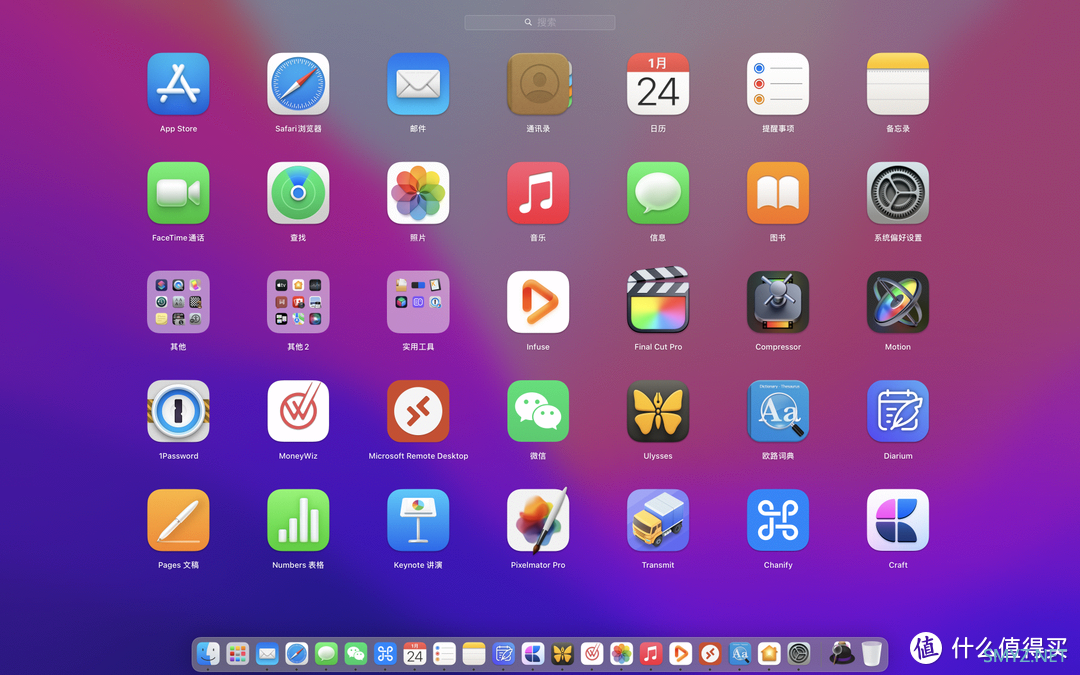Screen dimensions: 1080x675
Task: Launch MoneyWiz from the Launchpad grid
Action: click(x=298, y=411)
